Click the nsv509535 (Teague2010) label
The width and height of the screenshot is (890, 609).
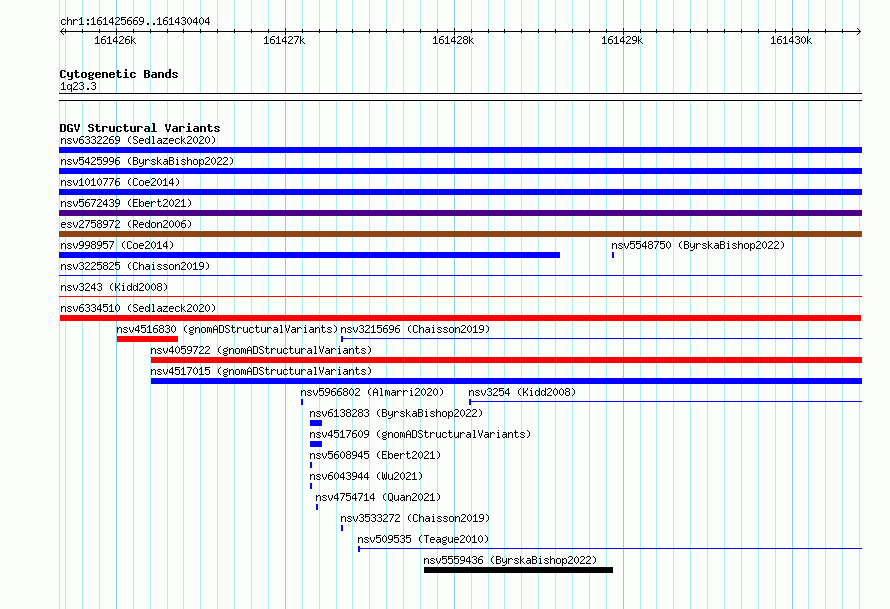pos(423,539)
